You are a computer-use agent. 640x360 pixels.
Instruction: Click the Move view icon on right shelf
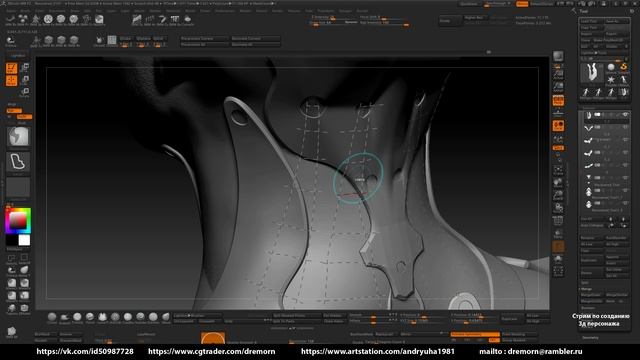coord(558,183)
